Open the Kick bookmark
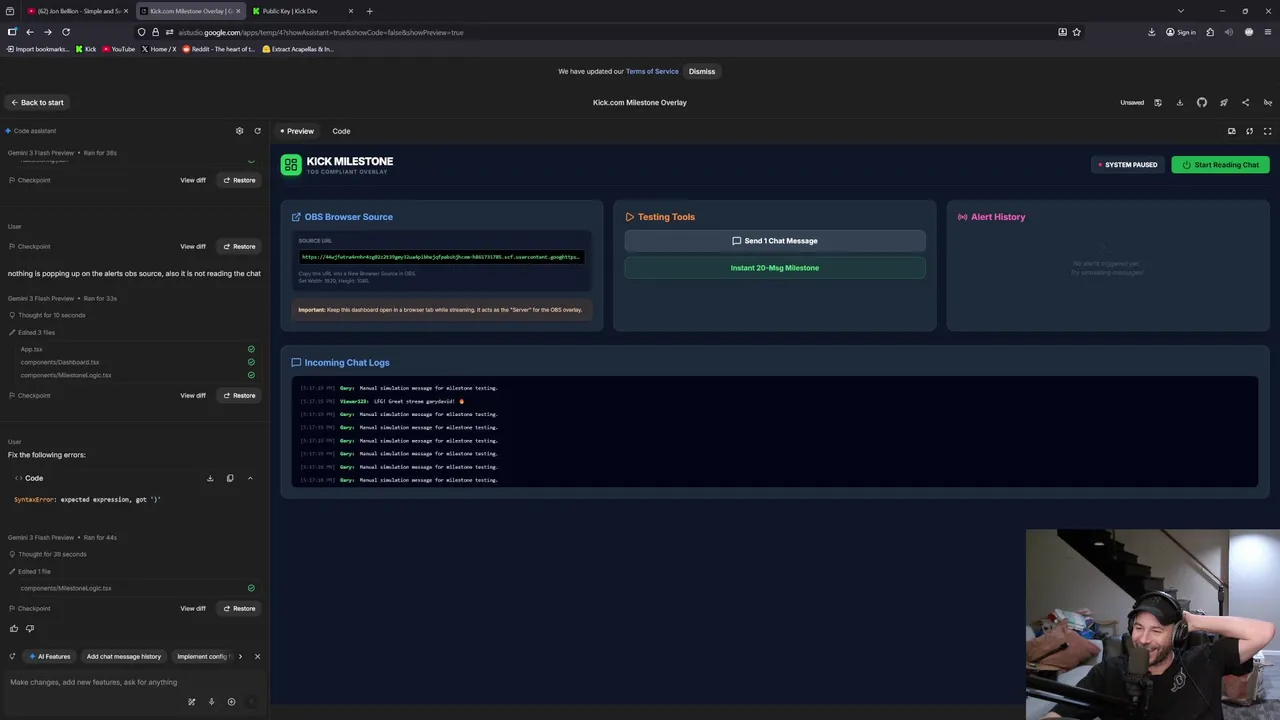The image size is (1280, 720). [x=86, y=49]
